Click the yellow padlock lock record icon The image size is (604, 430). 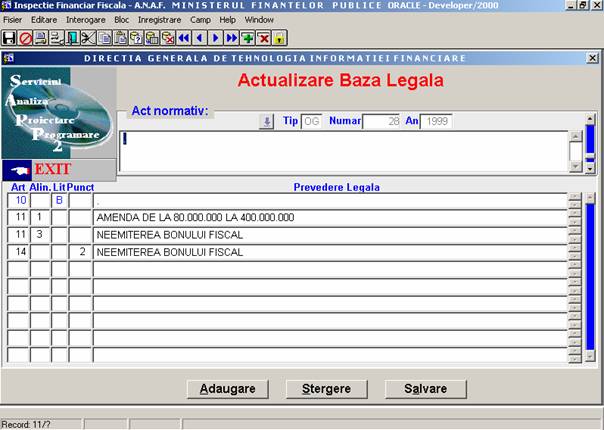coord(279,38)
